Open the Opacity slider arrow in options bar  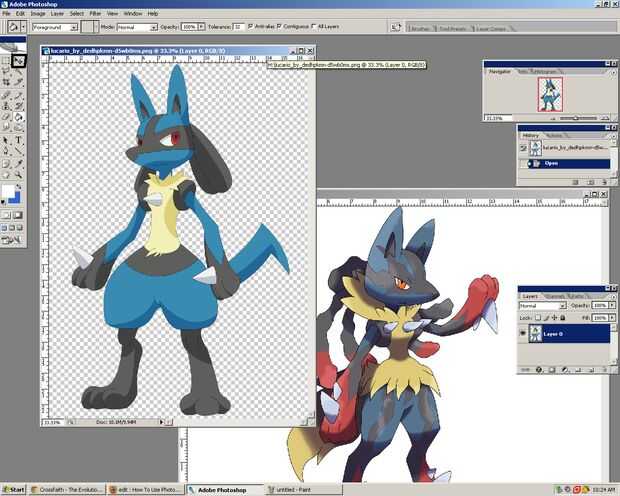[x=201, y=27]
